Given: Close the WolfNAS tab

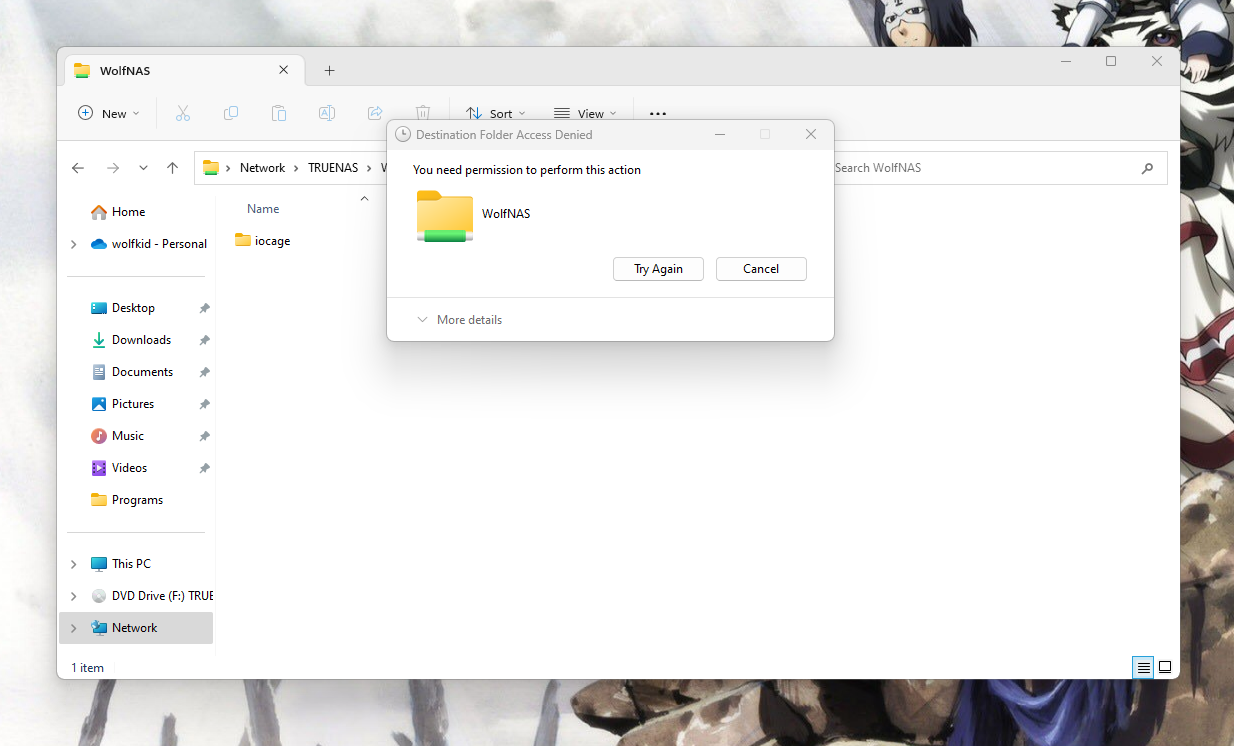Looking at the screenshot, I should [284, 70].
